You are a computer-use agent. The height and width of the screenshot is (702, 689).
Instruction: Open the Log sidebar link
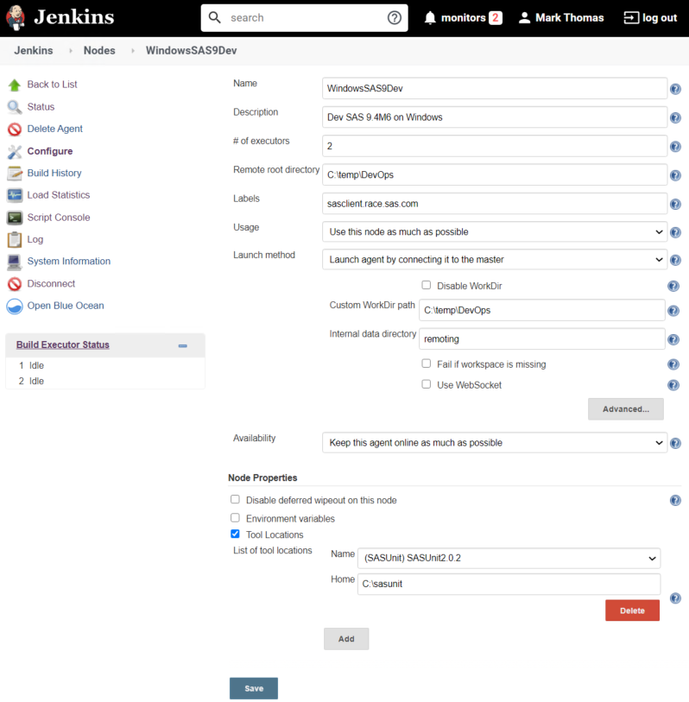tap(35, 240)
